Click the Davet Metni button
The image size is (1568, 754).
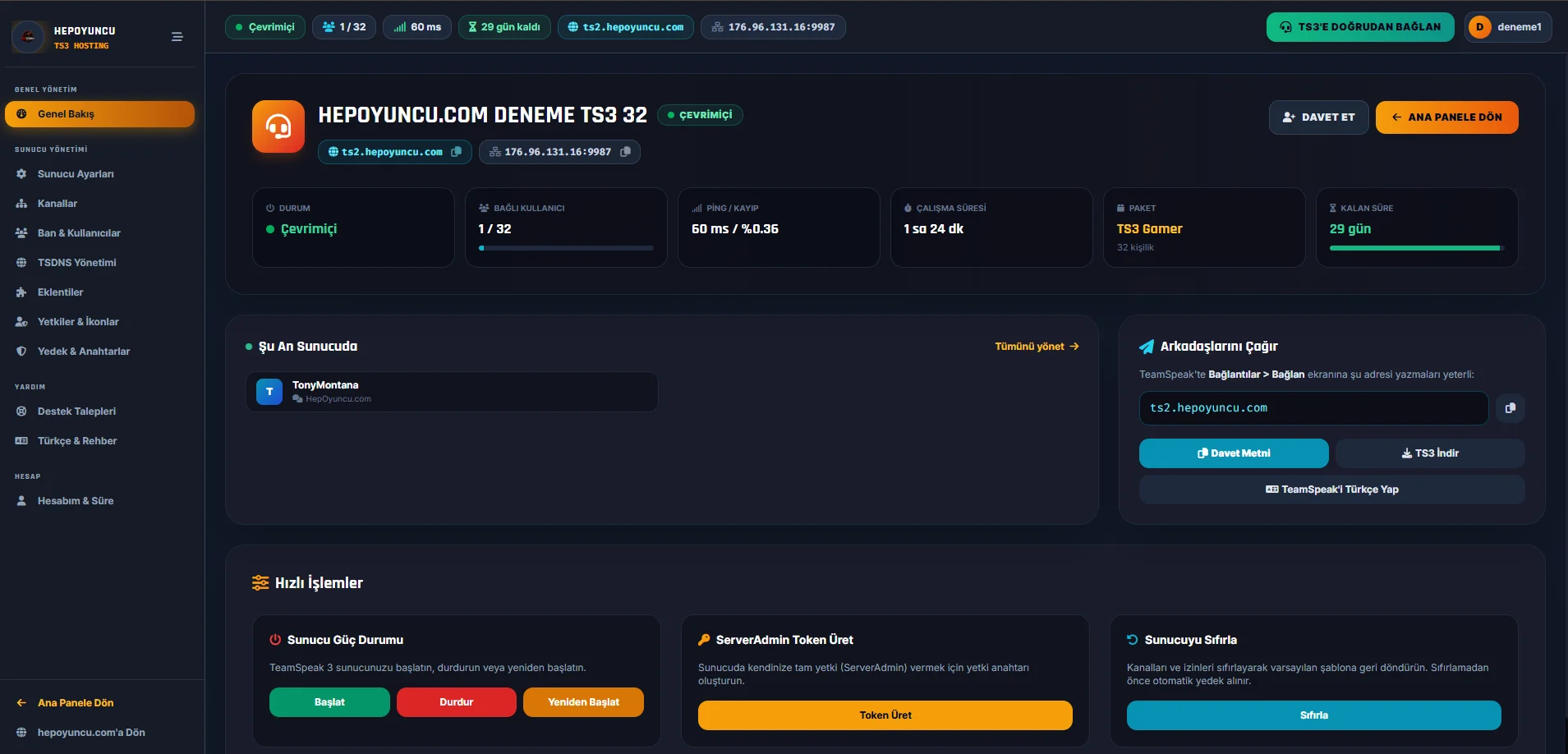(1234, 453)
